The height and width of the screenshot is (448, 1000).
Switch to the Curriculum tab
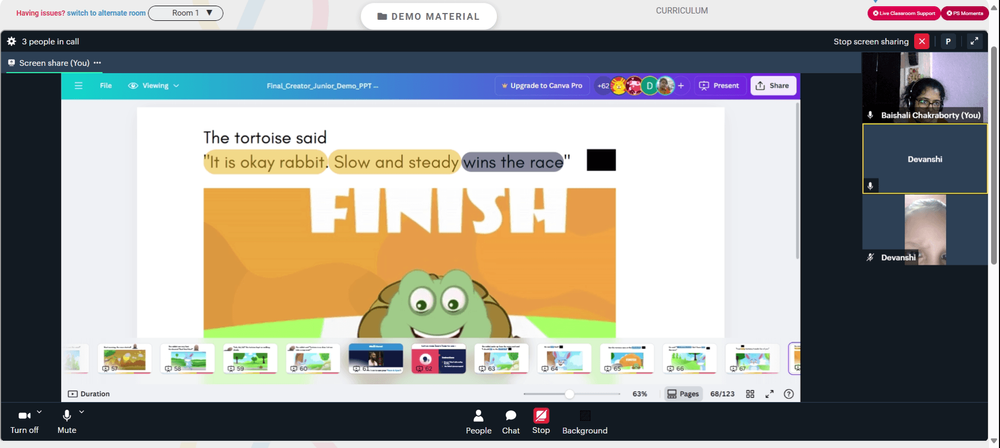(682, 10)
